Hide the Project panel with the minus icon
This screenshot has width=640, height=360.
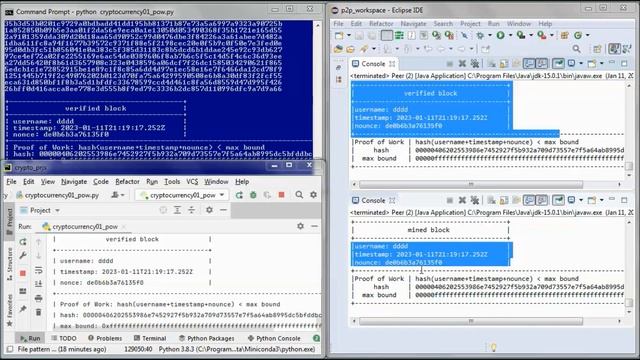pyautogui.click(x=223, y=210)
